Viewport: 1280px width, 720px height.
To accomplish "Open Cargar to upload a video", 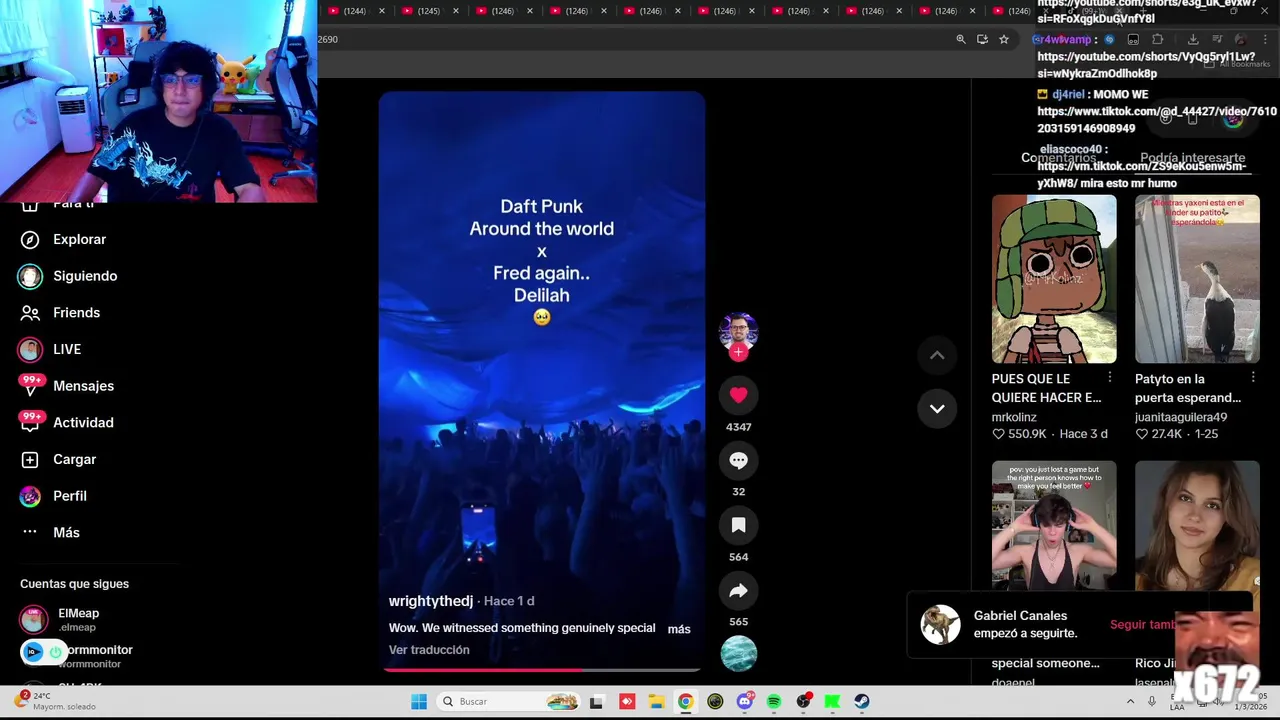I will point(59,459).
